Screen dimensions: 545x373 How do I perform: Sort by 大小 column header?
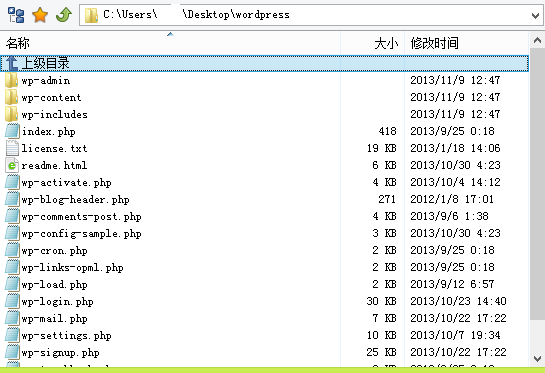tap(373, 43)
